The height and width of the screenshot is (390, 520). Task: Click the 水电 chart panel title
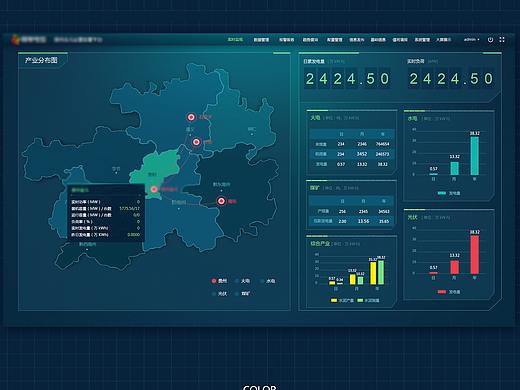pos(412,118)
